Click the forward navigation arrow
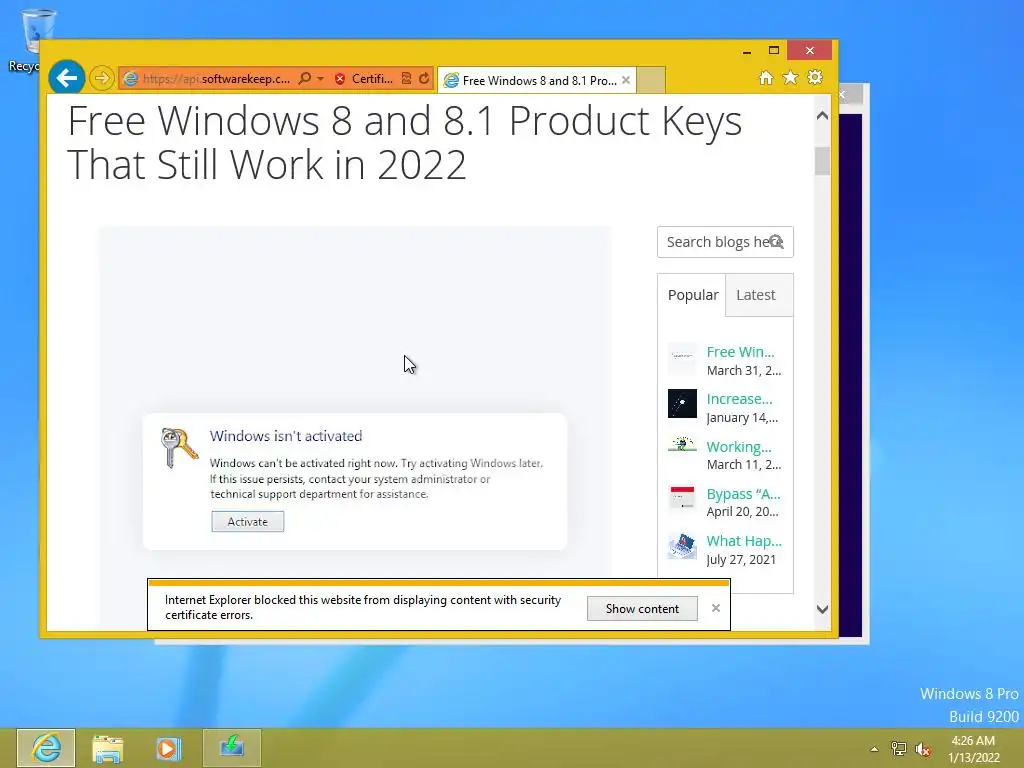 coord(101,78)
